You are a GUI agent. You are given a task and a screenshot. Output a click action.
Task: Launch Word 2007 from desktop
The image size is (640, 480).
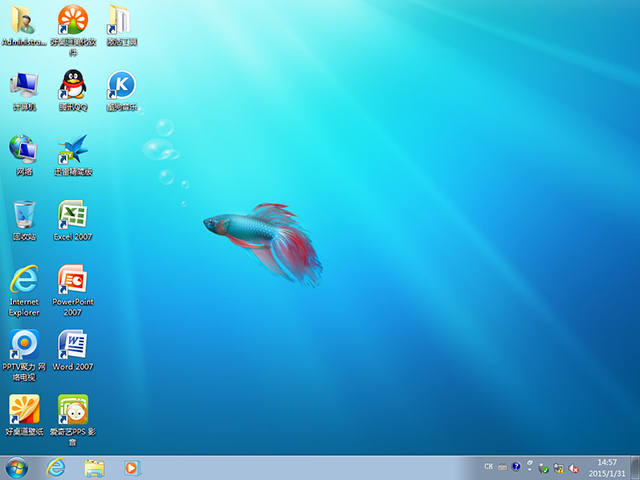pyautogui.click(x=72, y=345)
